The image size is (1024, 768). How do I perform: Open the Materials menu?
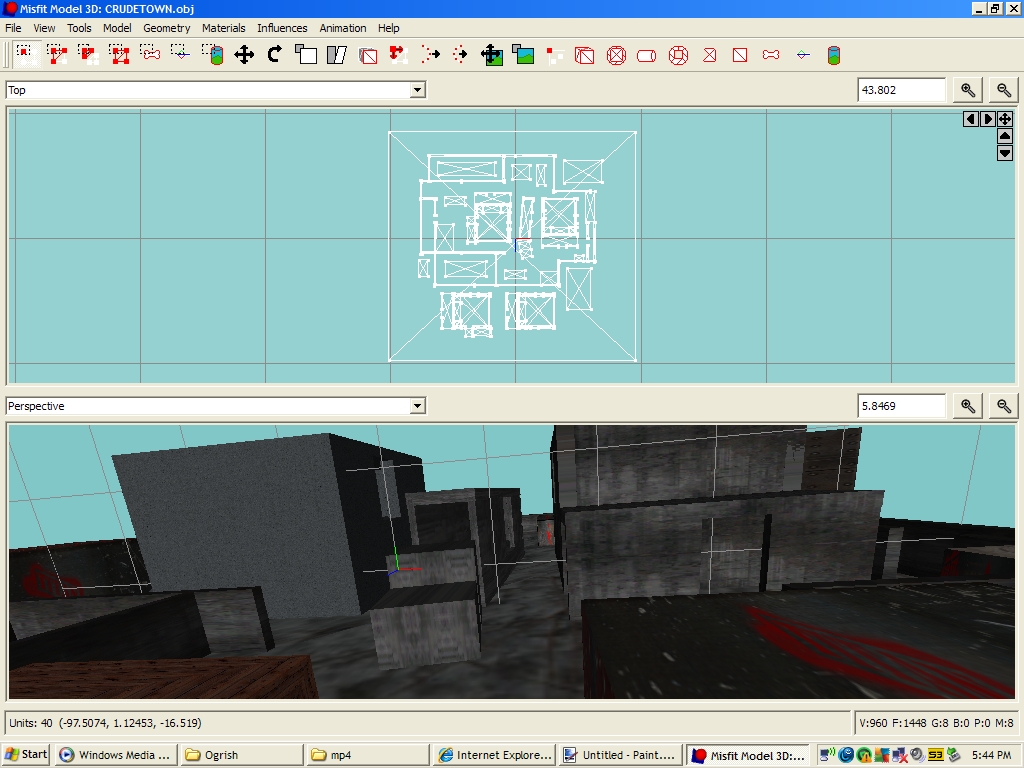(223, 28)
